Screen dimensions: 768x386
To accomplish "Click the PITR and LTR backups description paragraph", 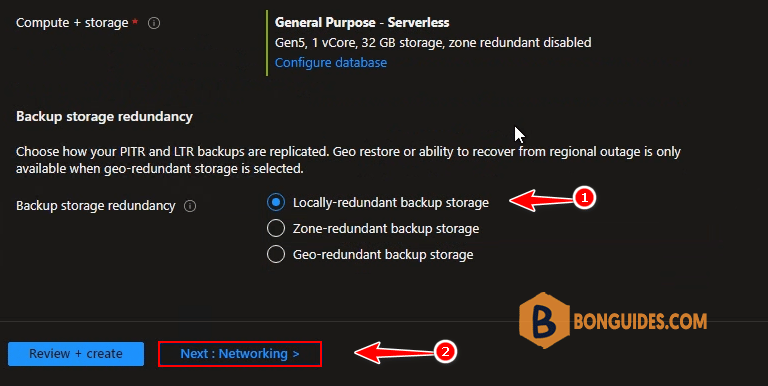I will pyautogui.click(x=348, y=160).
